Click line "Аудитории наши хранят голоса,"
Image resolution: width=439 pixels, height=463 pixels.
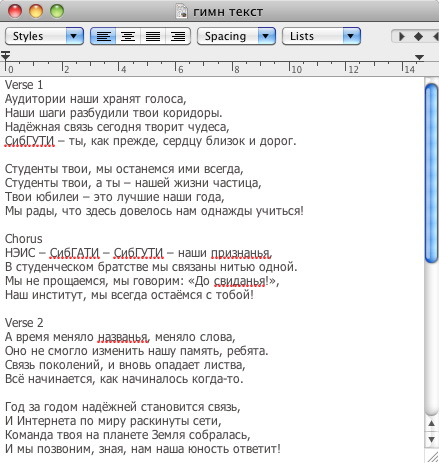tap(96, 99)
